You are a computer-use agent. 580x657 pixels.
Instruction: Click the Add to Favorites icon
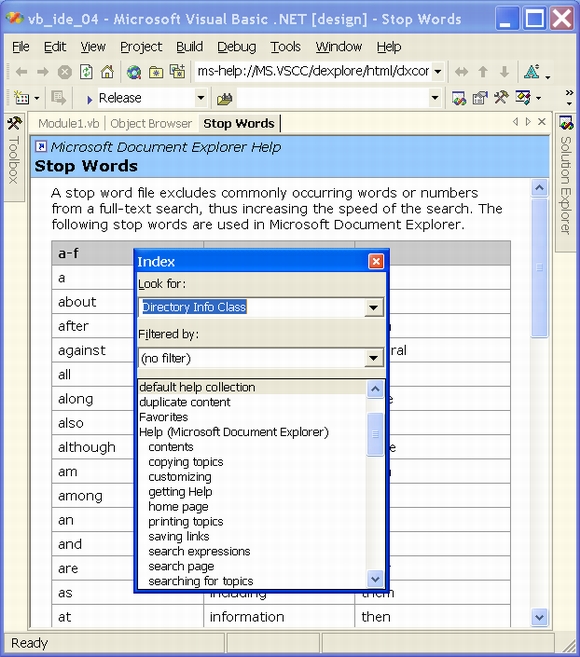tap(177, 72)
